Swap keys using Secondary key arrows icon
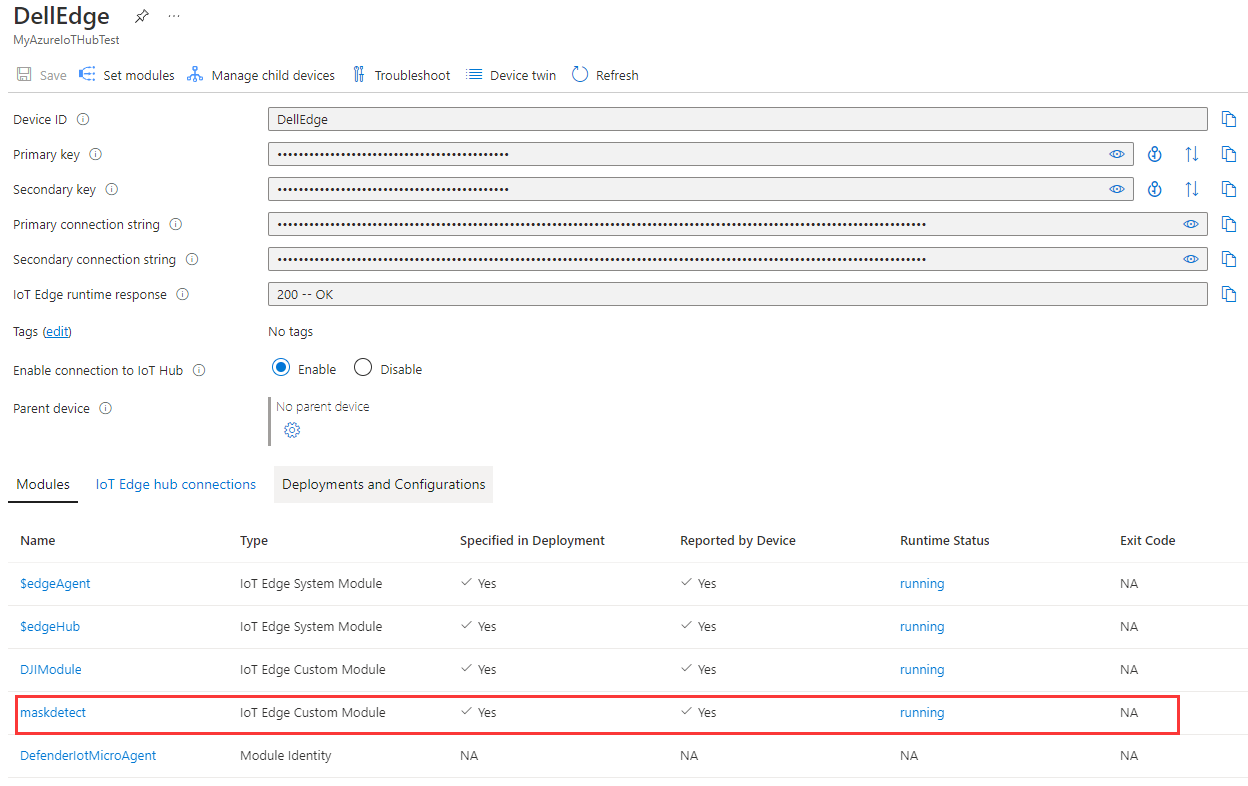This screenshot has height=786, width=1248. (1191, 189)
